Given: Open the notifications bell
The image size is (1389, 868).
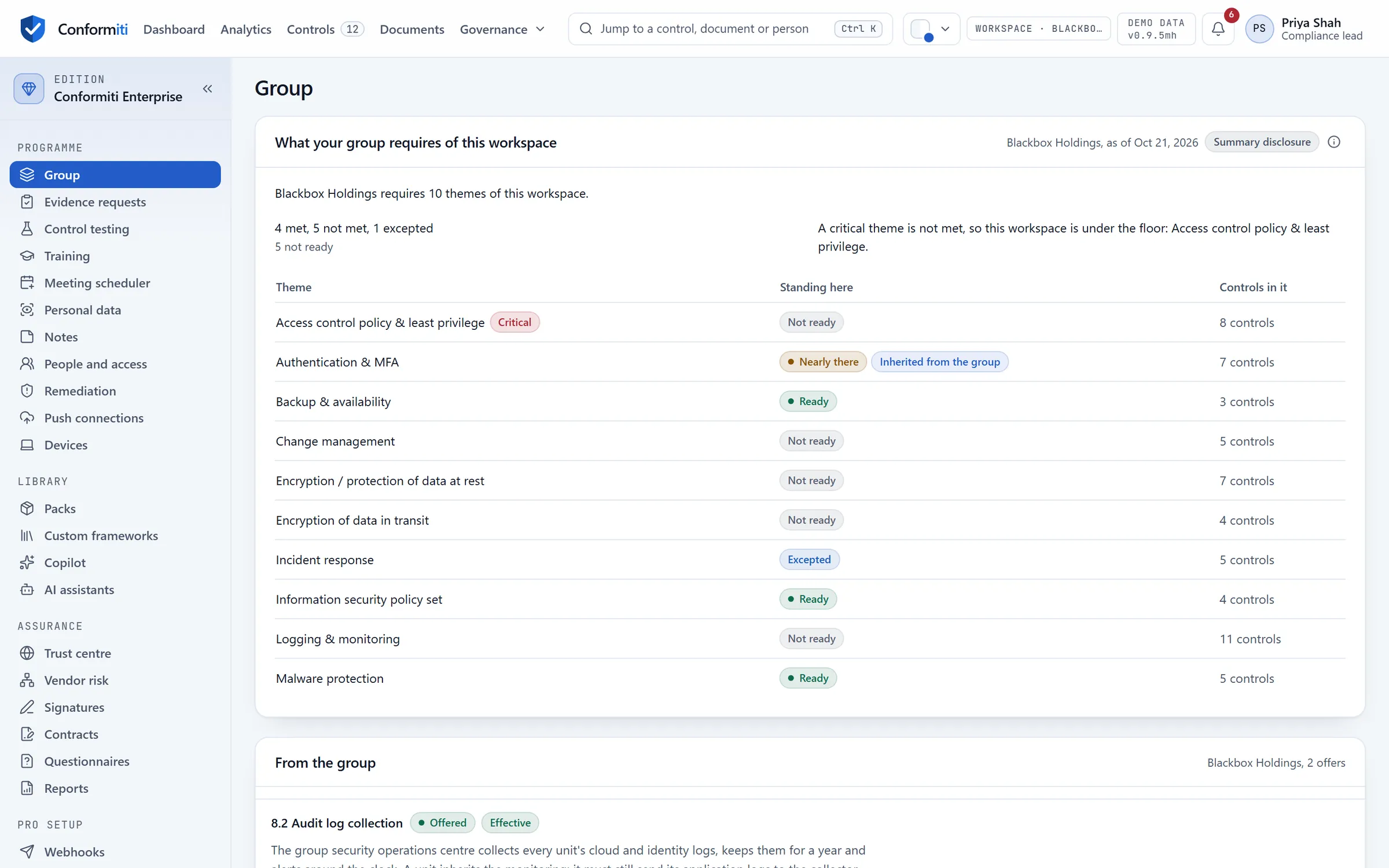Looking at the screenshot, I should (1218, 28).
